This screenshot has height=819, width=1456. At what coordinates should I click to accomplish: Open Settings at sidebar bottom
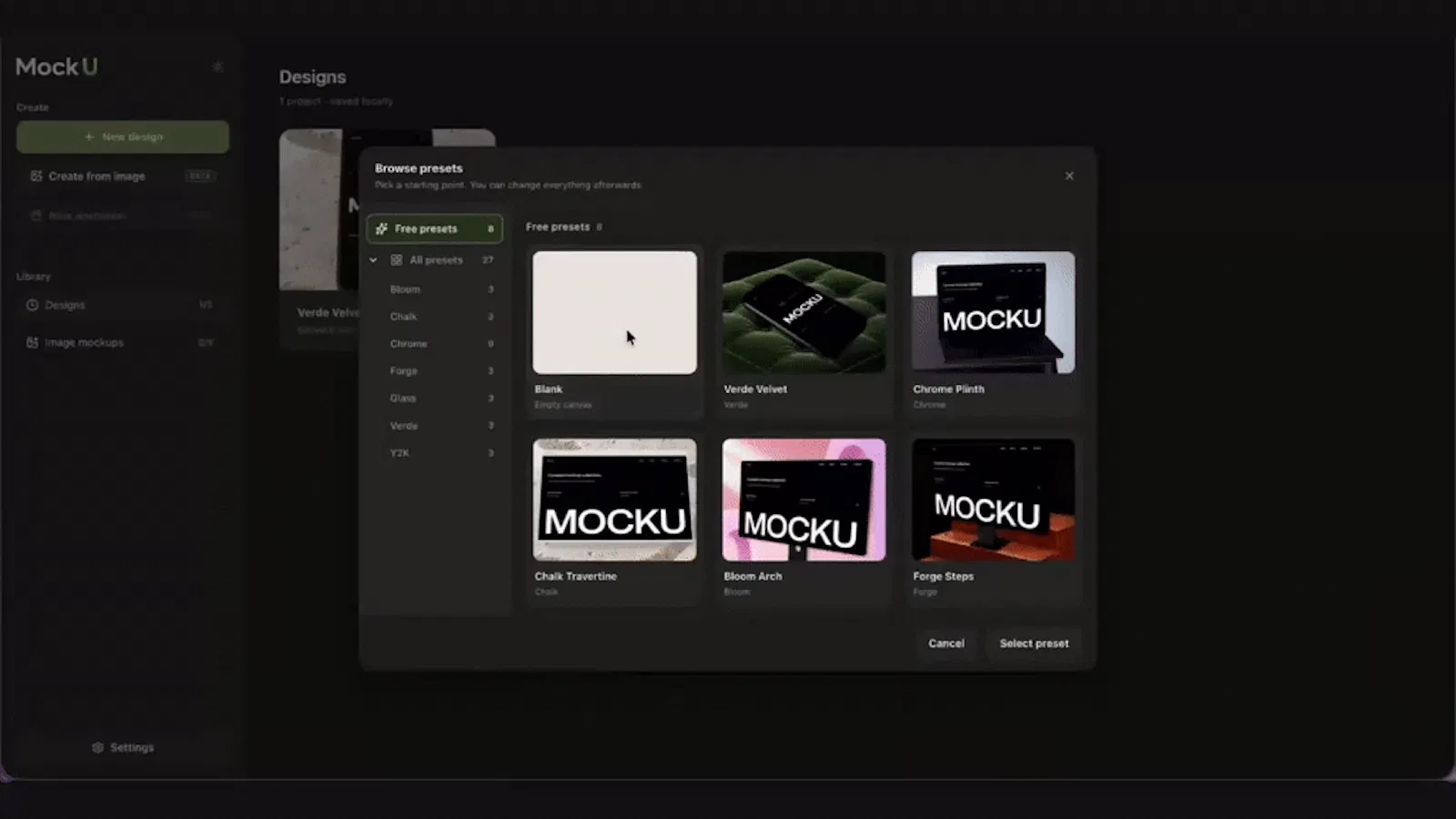click(123, 748)
